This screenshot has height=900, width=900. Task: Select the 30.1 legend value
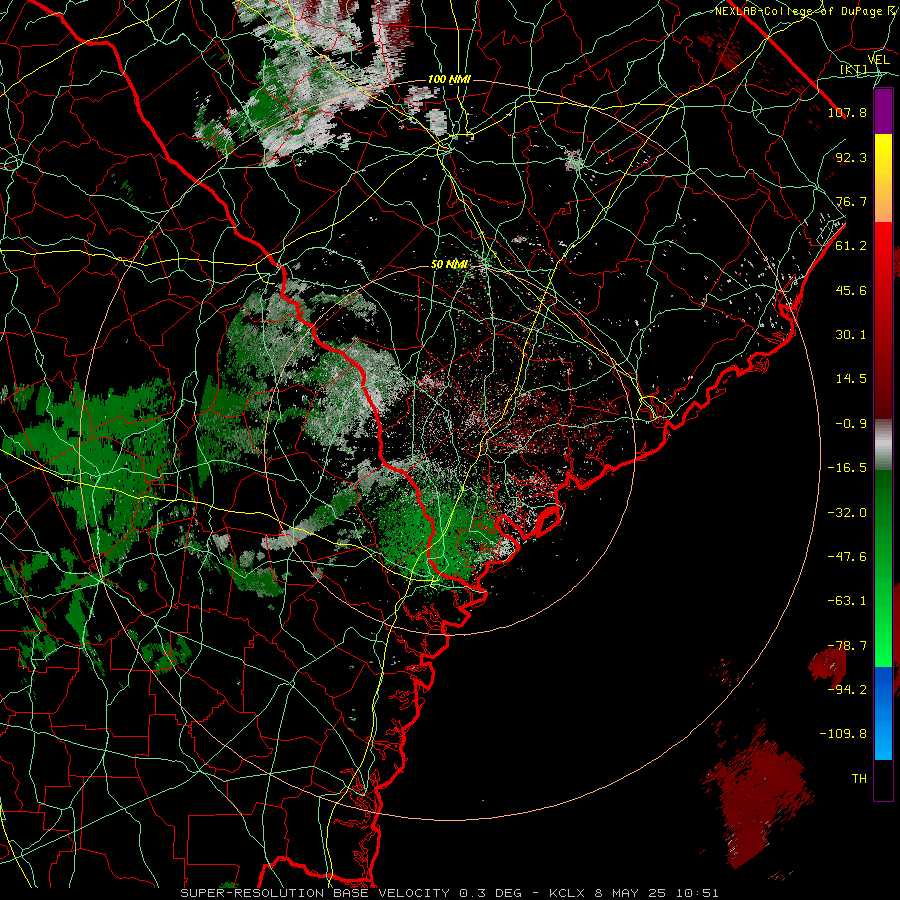tap(851, 335)
